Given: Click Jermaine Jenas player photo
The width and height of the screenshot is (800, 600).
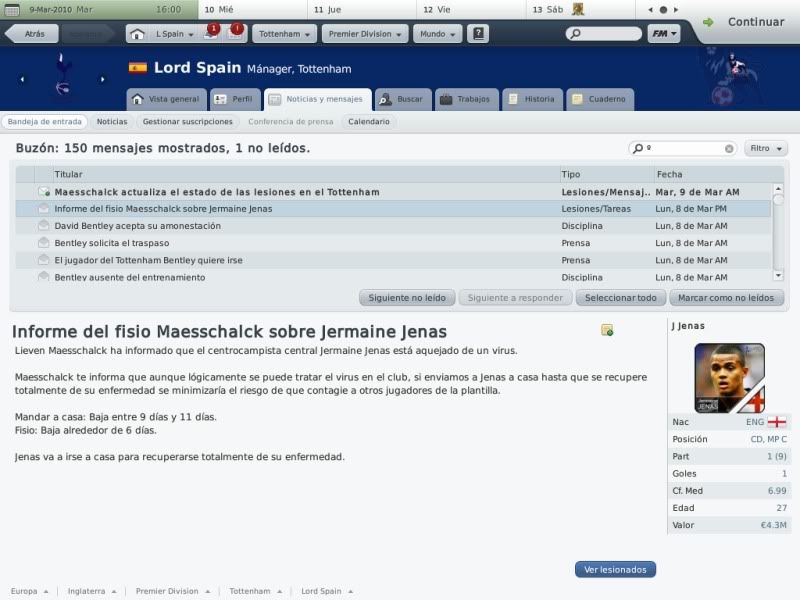Looking at the screenshot, I should (x=730, y=378).
